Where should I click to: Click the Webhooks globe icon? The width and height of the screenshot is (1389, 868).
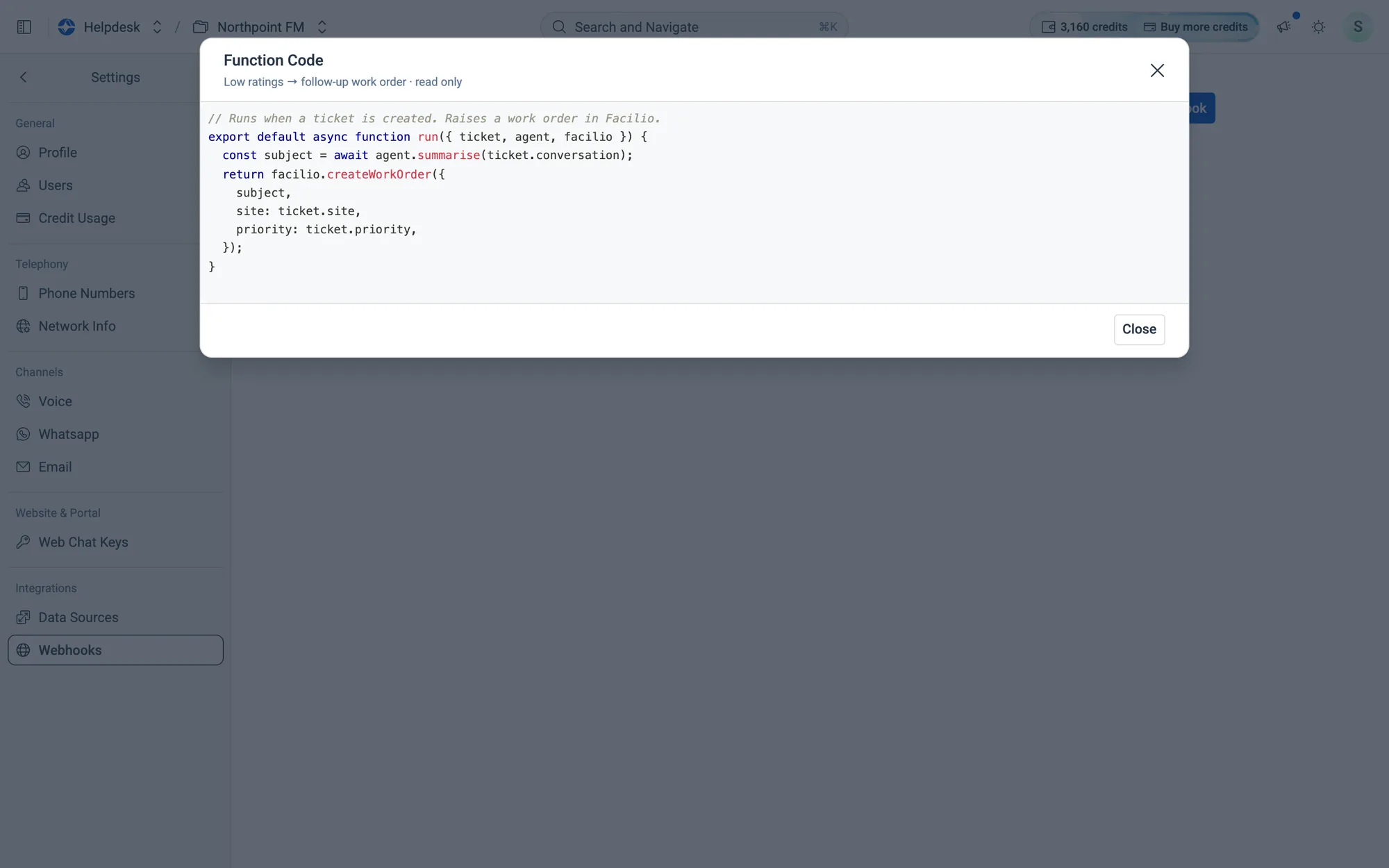(24, 650)
